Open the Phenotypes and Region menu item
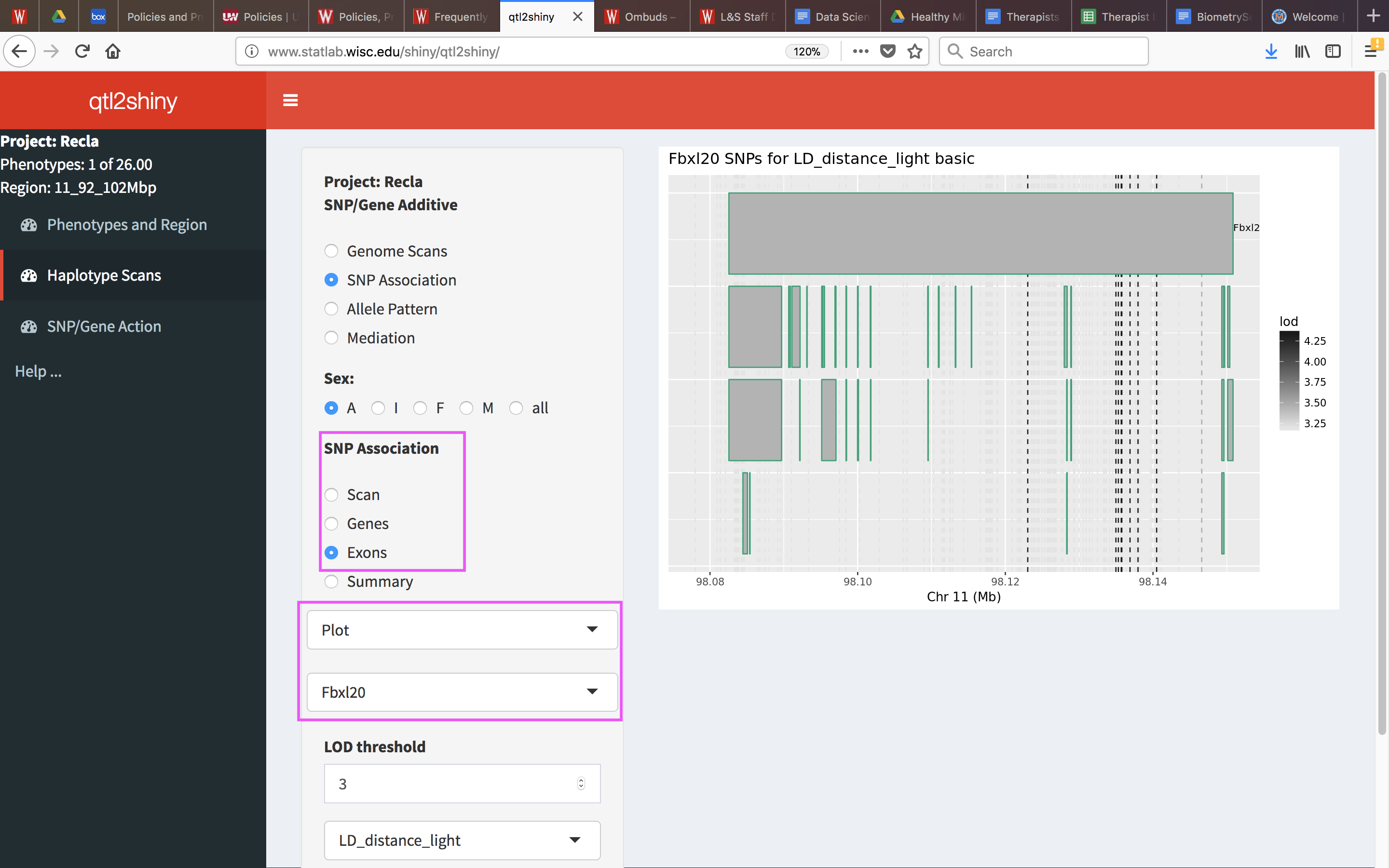This screenshot has width=1389, height=868. click(x=133, y=225)
